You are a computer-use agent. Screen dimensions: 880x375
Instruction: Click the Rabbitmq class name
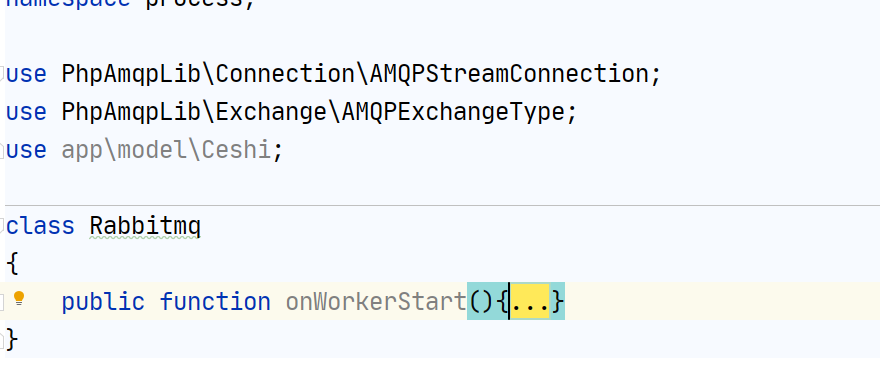145,226
